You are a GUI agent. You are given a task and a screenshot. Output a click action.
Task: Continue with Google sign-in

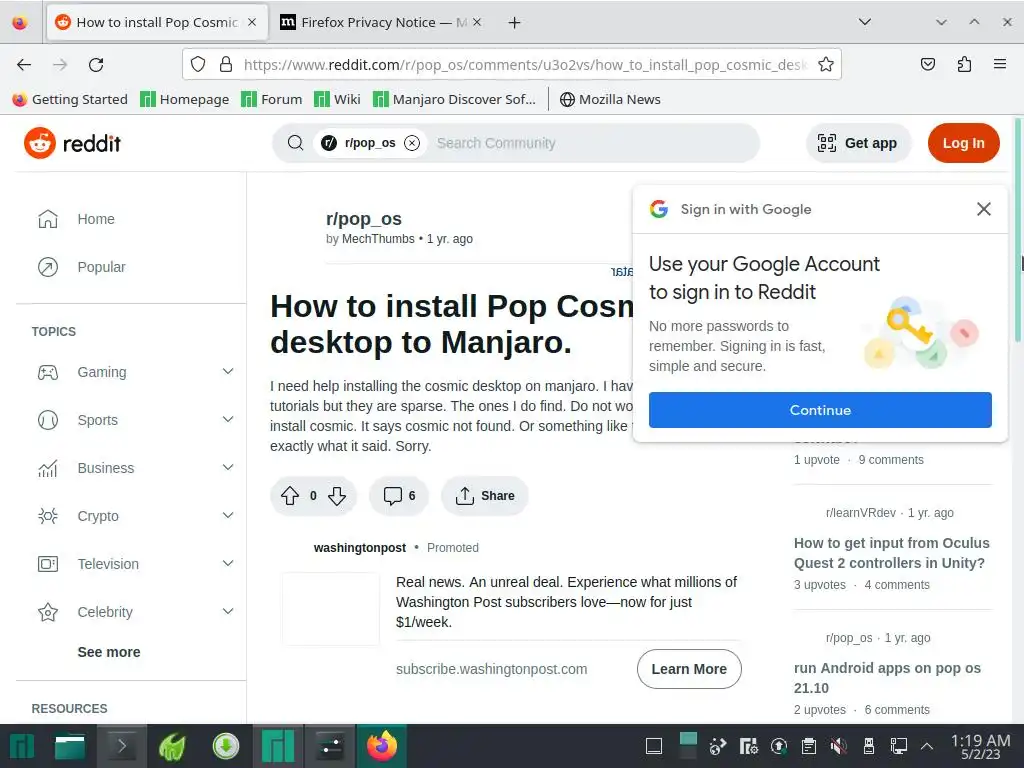(x=820, y=410)
